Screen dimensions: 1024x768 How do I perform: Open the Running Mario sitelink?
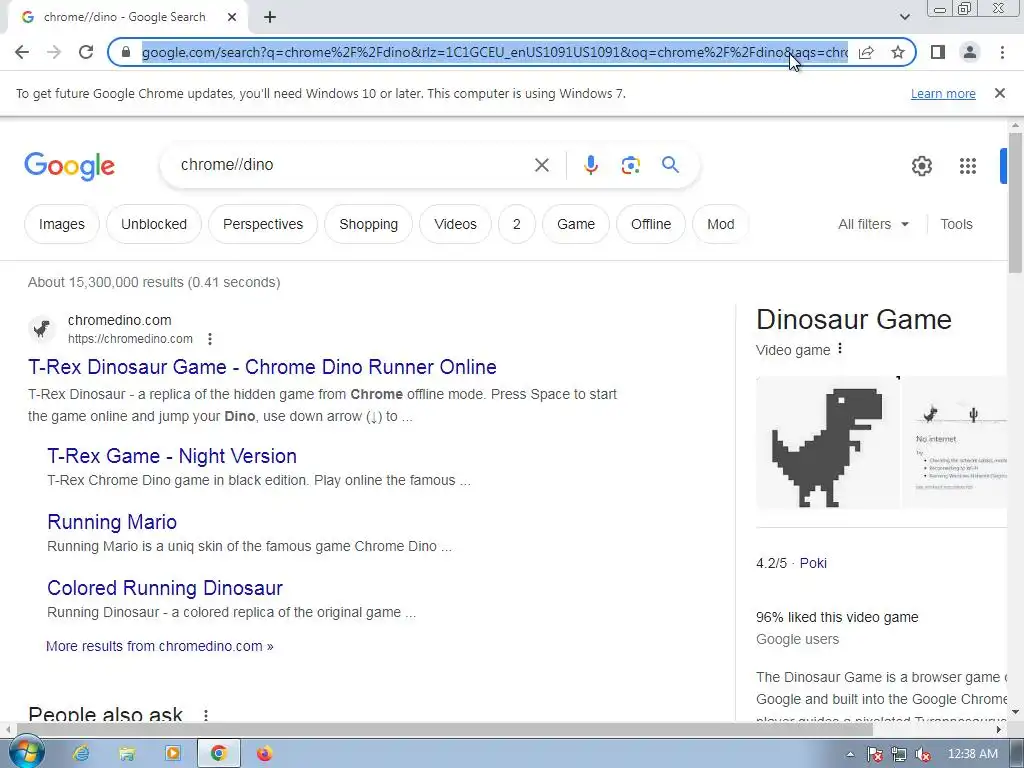112,522
